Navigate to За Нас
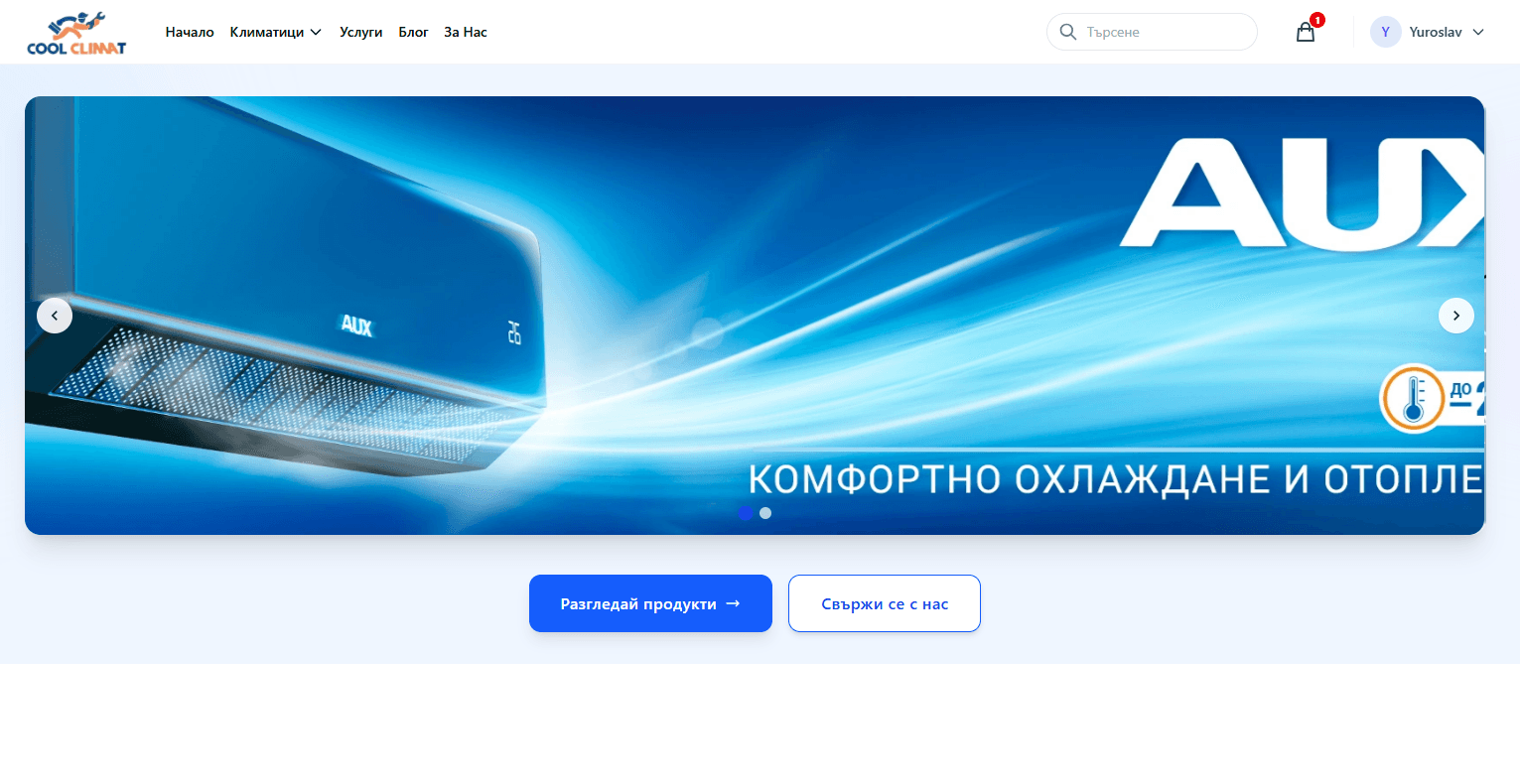Screen dimensions: 1520x784 [x=466, y=32]
